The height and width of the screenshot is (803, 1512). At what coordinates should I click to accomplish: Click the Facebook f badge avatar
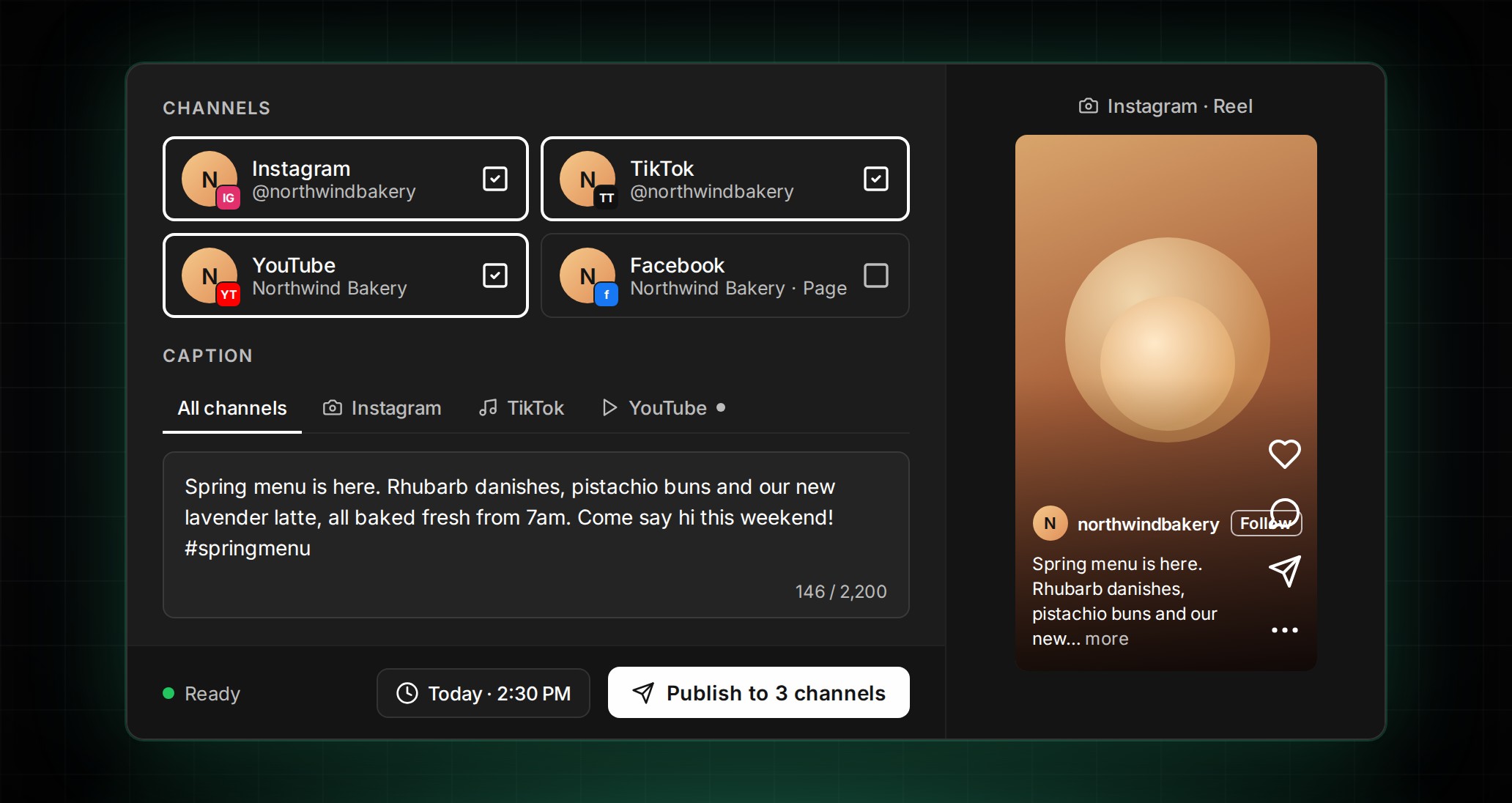point(588,276)
